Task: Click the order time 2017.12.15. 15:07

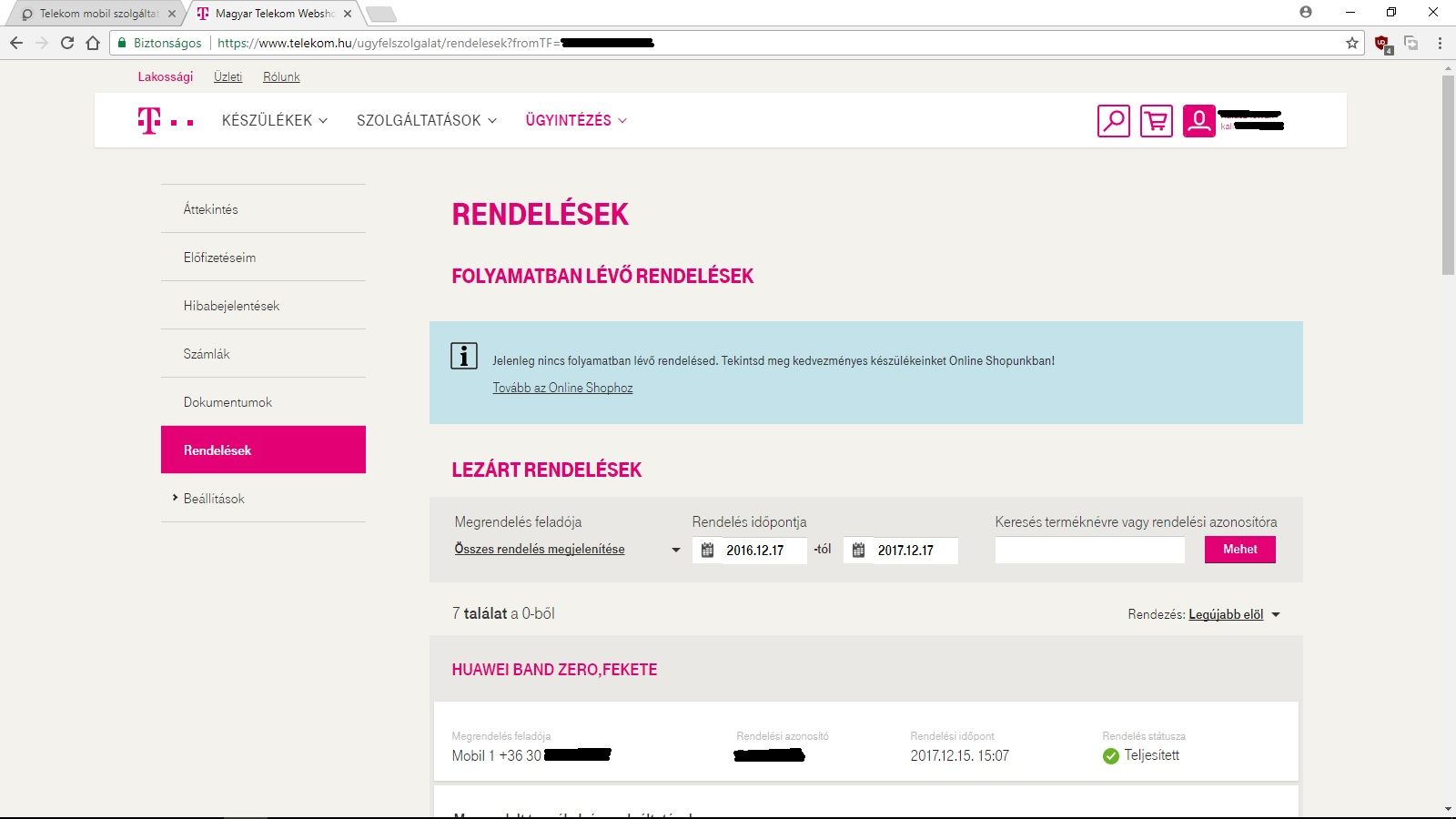Action: 959,755
